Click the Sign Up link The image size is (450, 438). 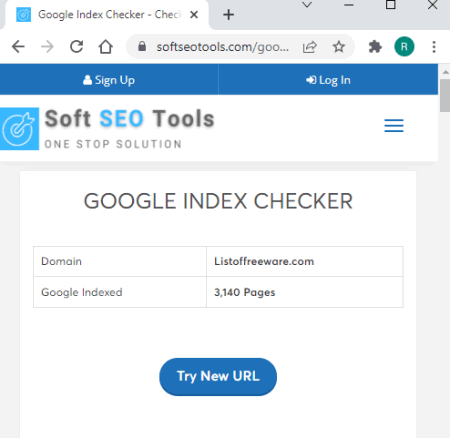(x=109, y=80)
